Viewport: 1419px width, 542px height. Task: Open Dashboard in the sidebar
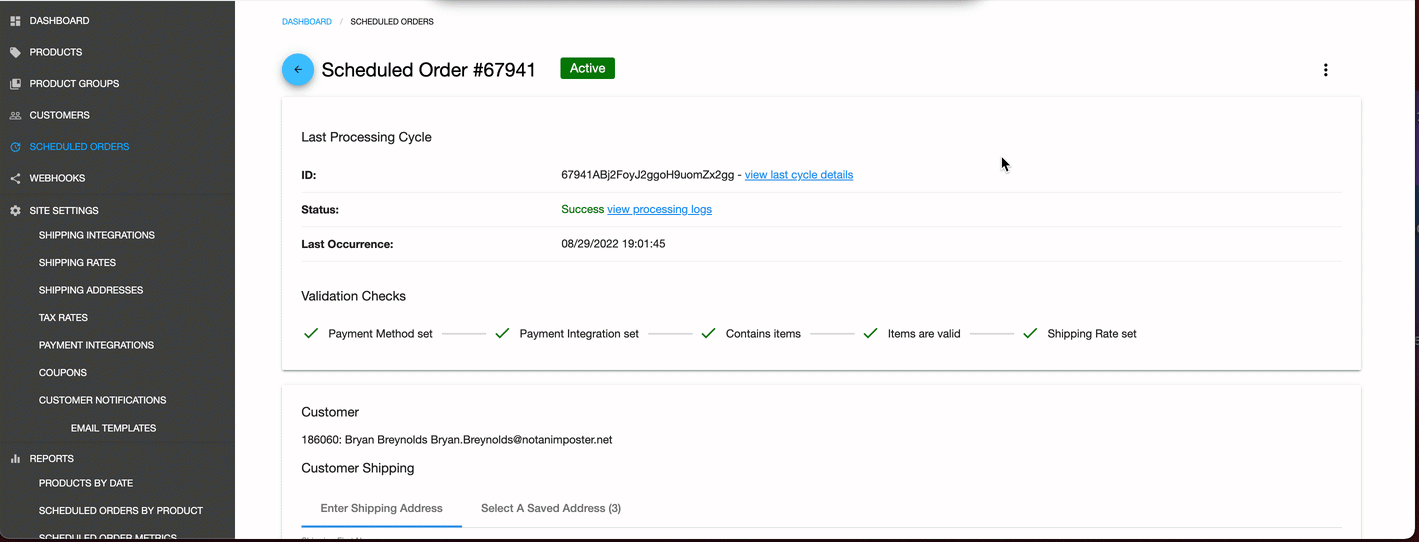pos(59,20)
